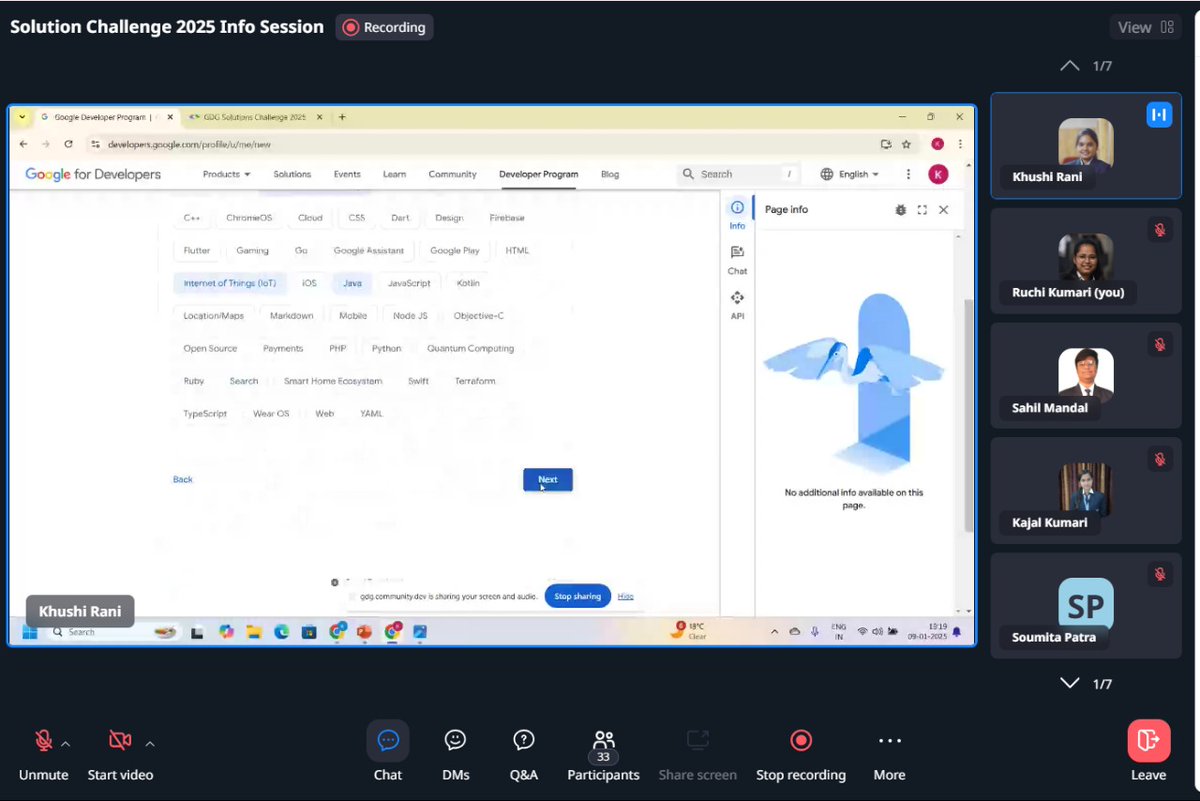1200x801 pixels.
Task: Click the bug report icon in Page info
Action: coord(900,210)
